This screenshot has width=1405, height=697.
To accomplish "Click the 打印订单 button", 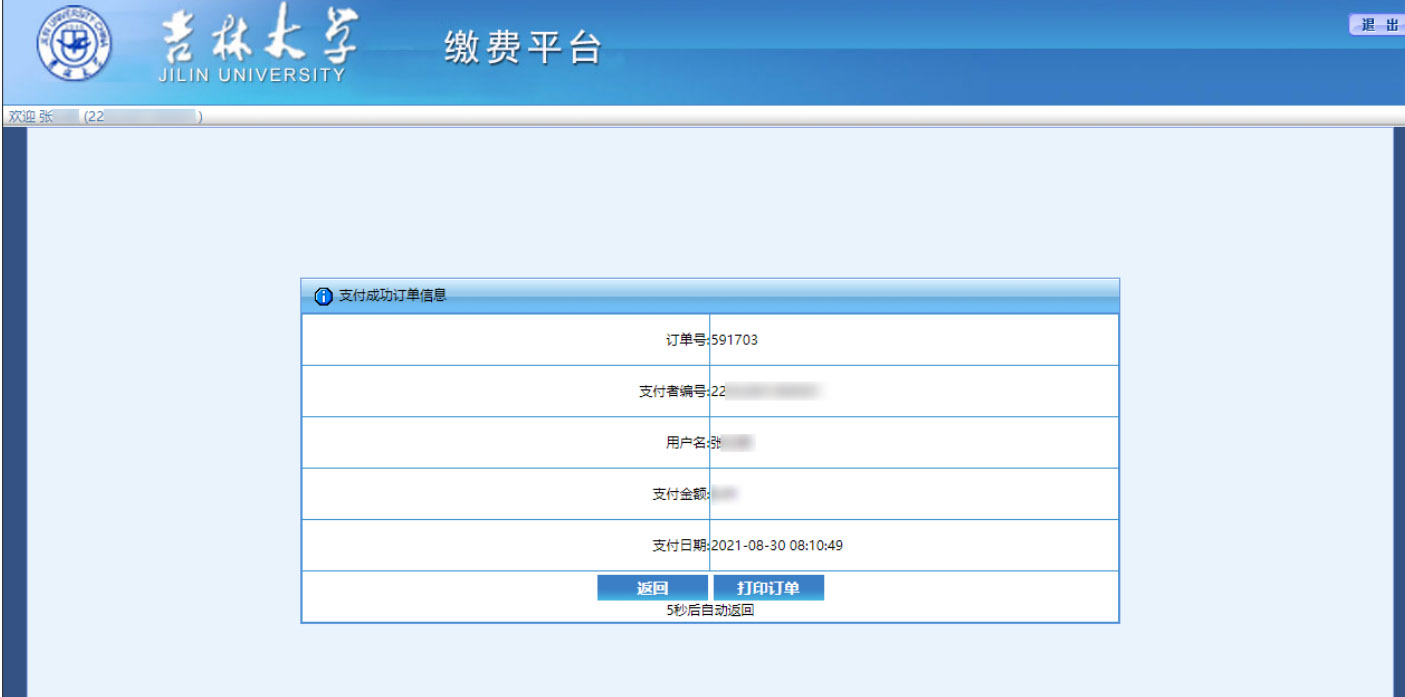I will point(768,588).
